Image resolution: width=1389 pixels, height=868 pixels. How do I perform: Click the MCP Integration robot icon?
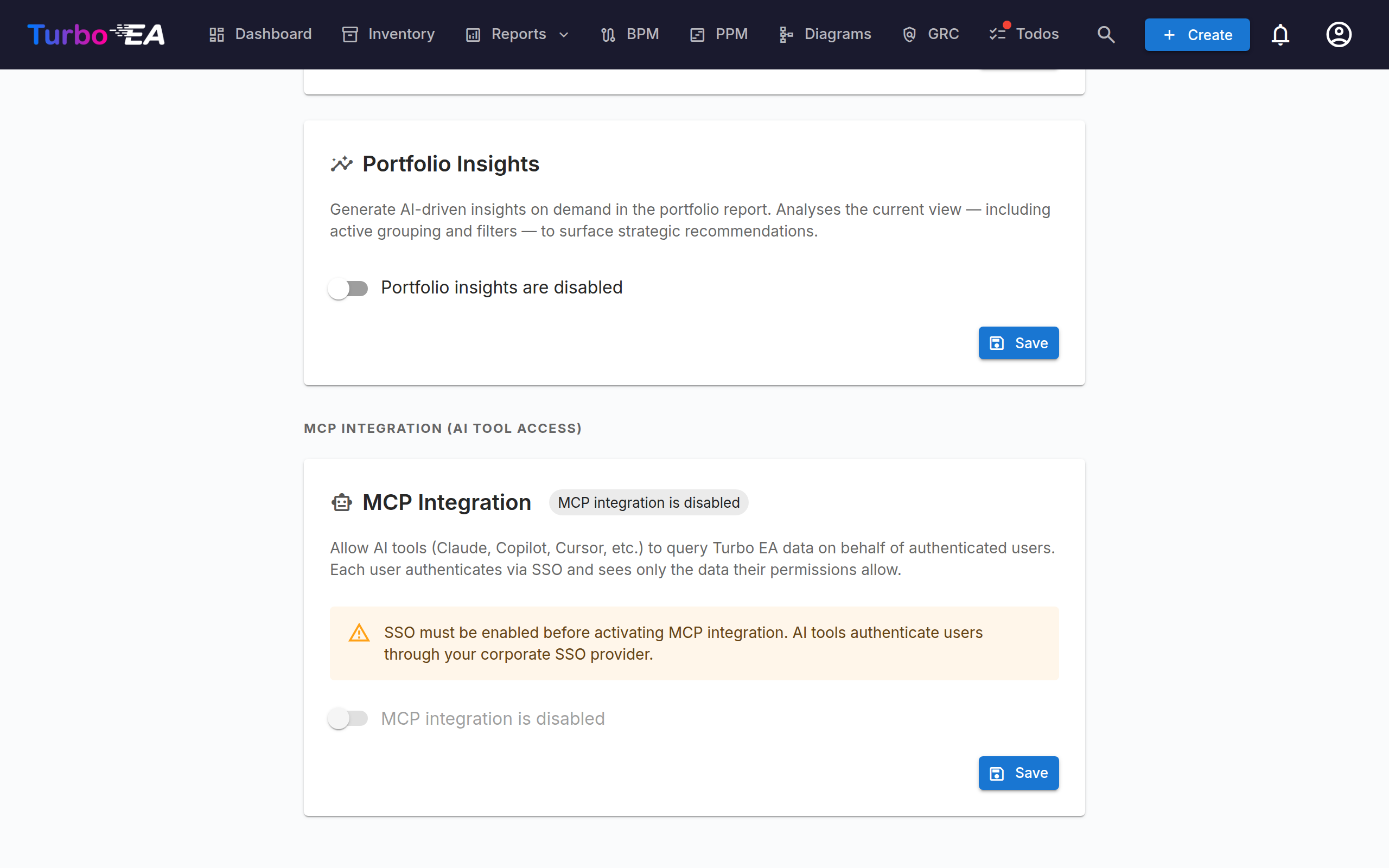(x=341, y=502)
